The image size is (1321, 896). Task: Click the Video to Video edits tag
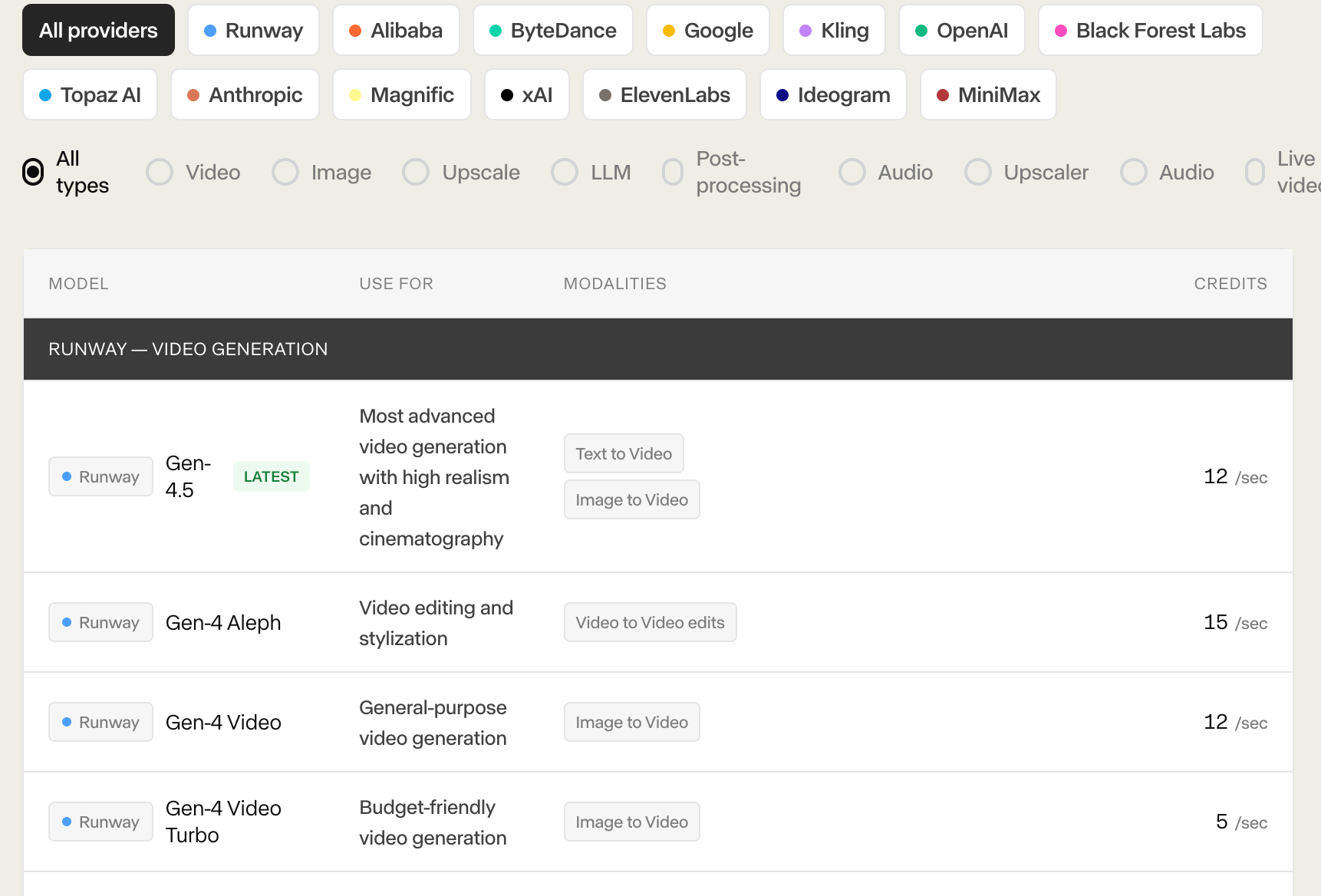coord(650,622)
